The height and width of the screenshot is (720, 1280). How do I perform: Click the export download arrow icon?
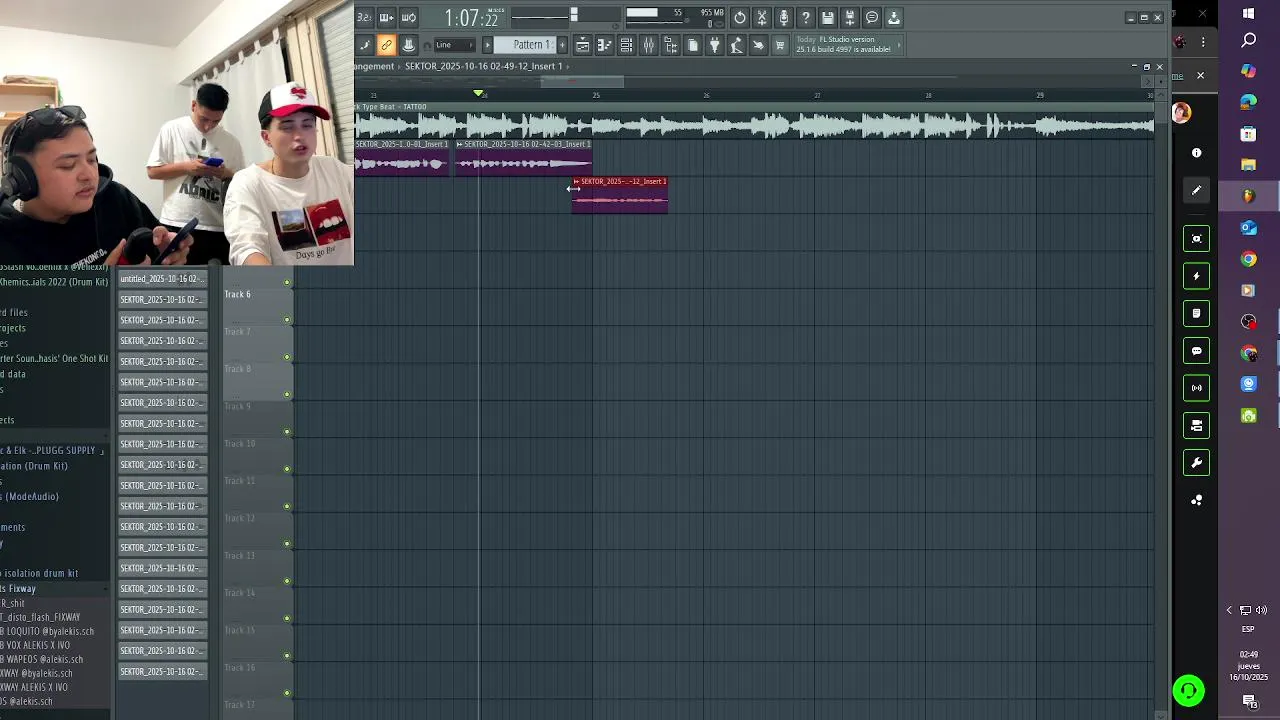[894, 18]
